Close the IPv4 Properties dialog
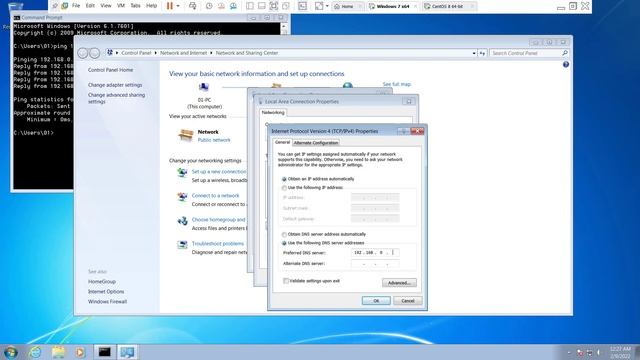 click(x=417, y=131)
